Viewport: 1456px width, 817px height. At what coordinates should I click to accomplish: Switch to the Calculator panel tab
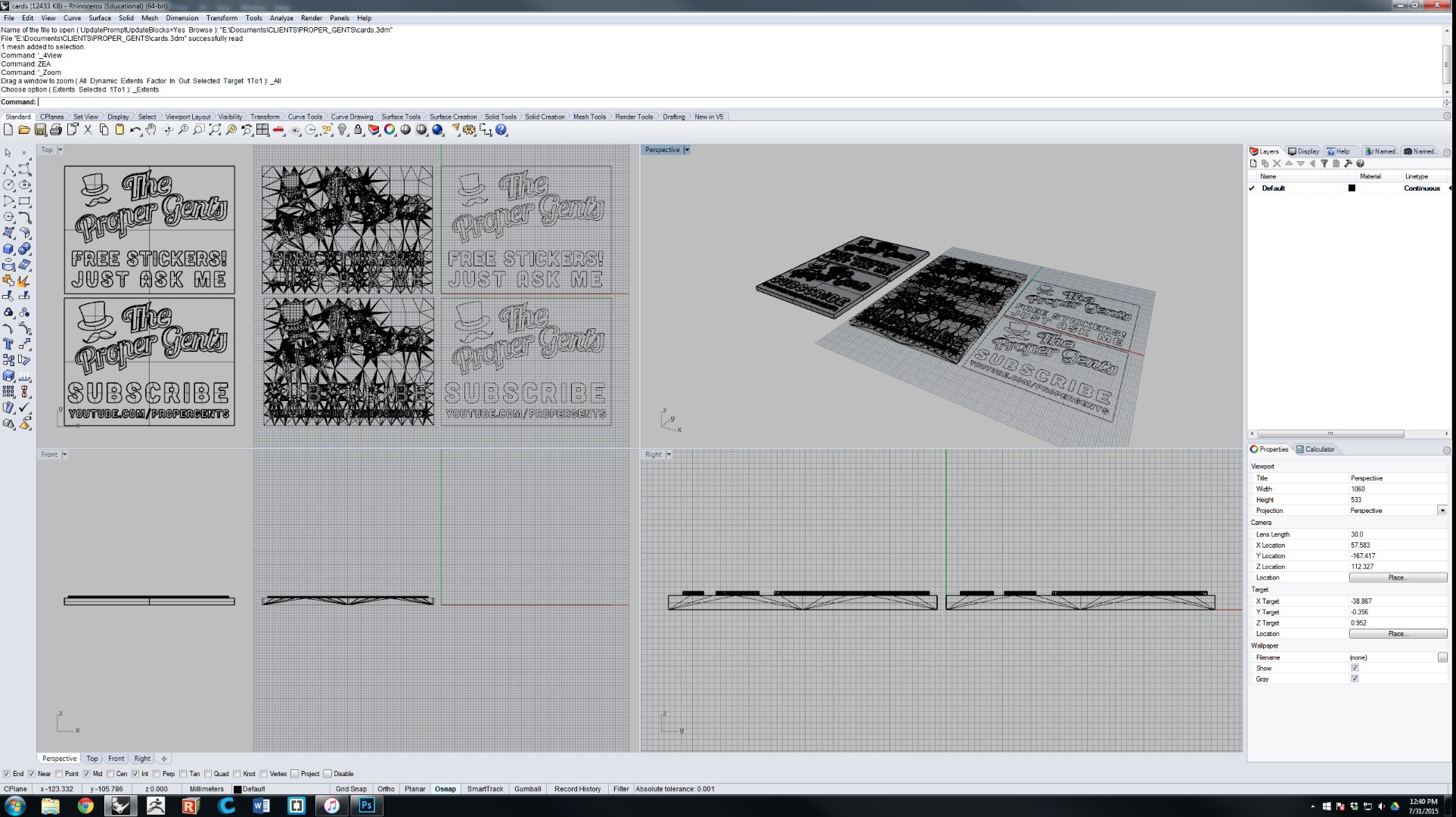pos(1316,449)
